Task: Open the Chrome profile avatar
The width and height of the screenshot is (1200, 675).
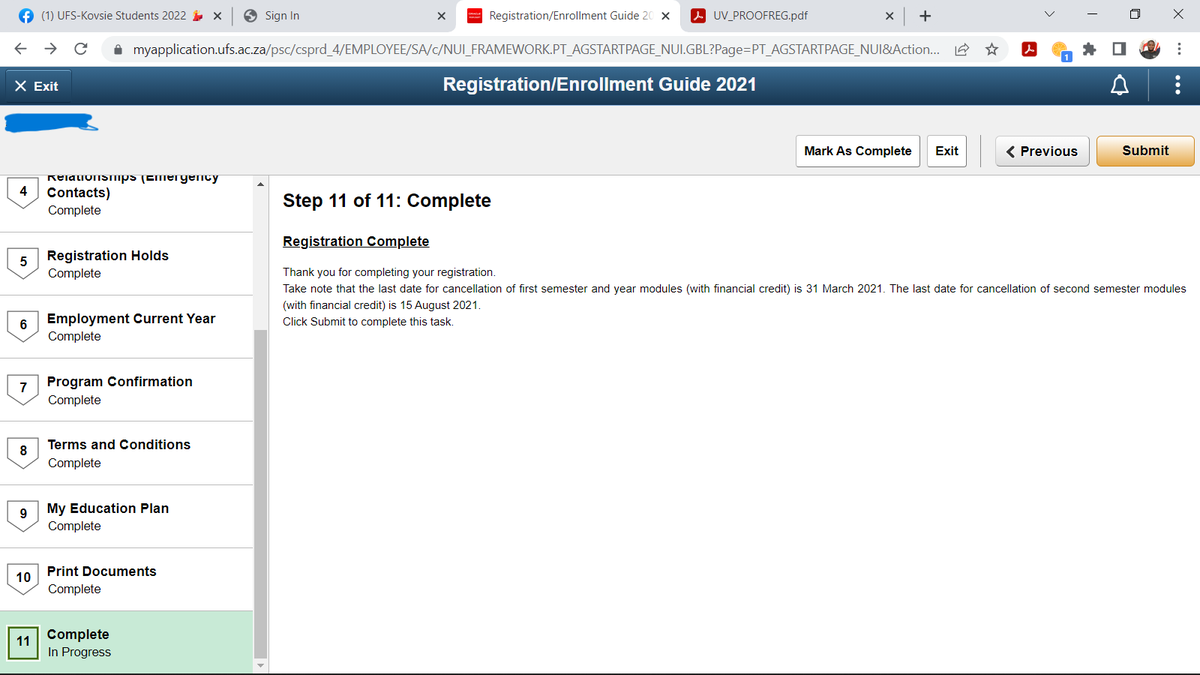Action: click(x=1151, y=49)
